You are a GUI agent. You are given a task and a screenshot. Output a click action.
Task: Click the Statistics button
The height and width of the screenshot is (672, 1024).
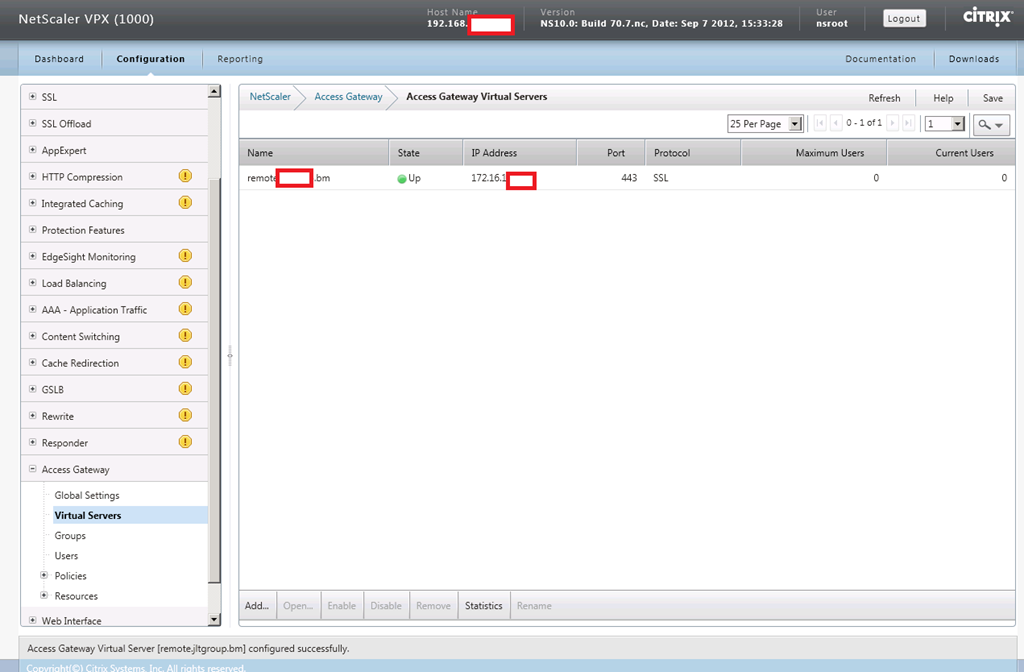[x=484, y=606]
